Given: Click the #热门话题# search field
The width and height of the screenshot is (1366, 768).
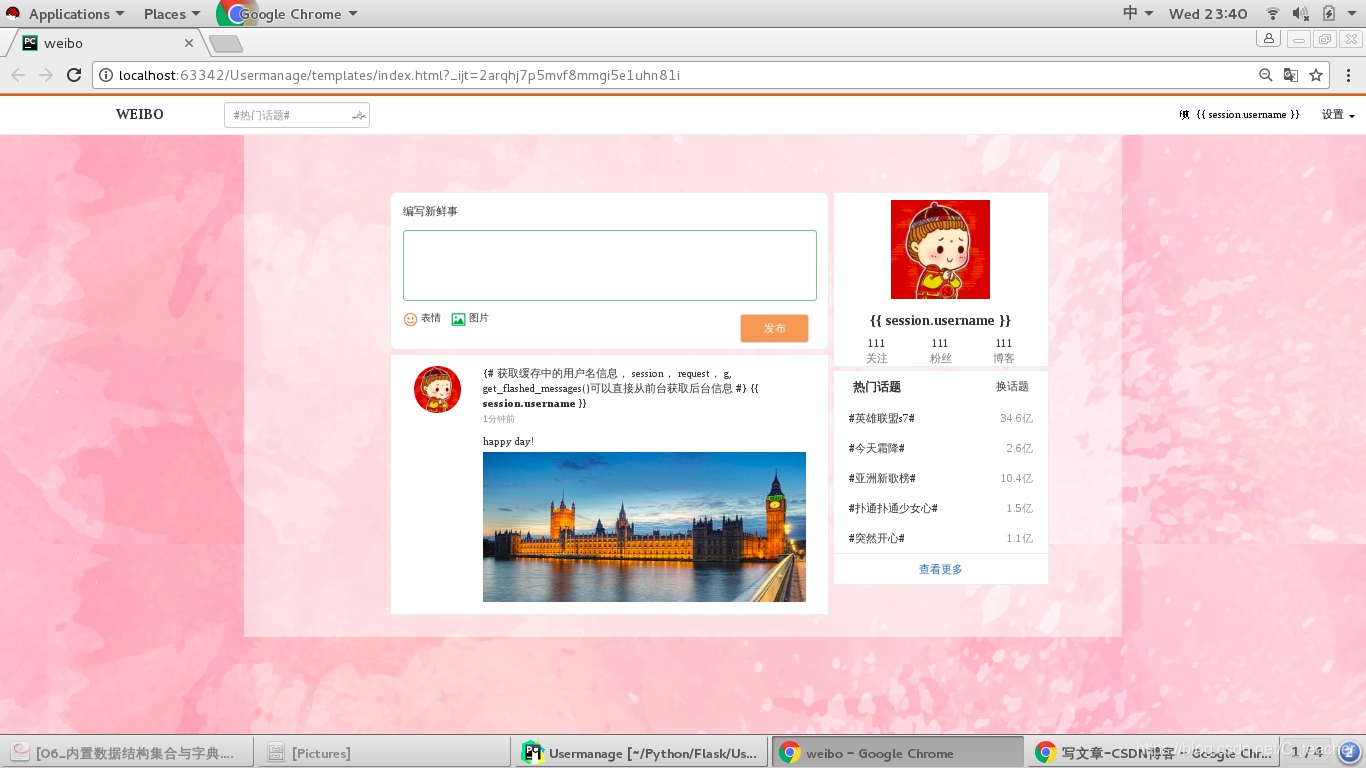Looking at the screenshot, I should pos(297,115).
